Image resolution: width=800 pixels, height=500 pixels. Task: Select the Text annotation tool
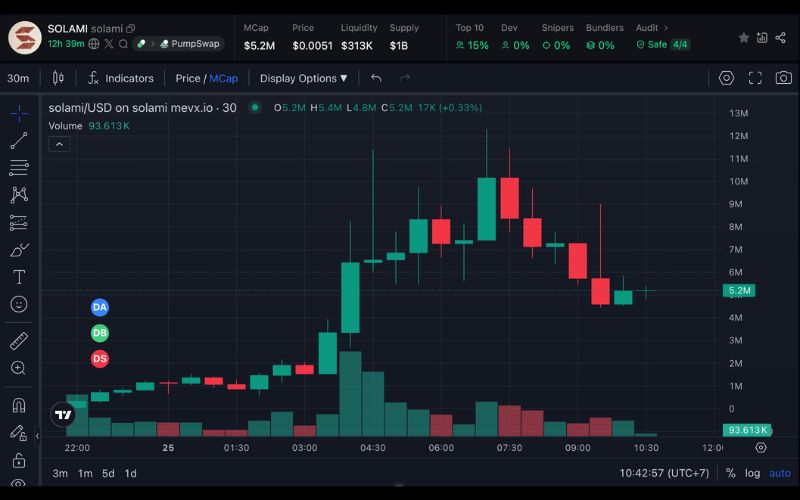coord(19,277)
